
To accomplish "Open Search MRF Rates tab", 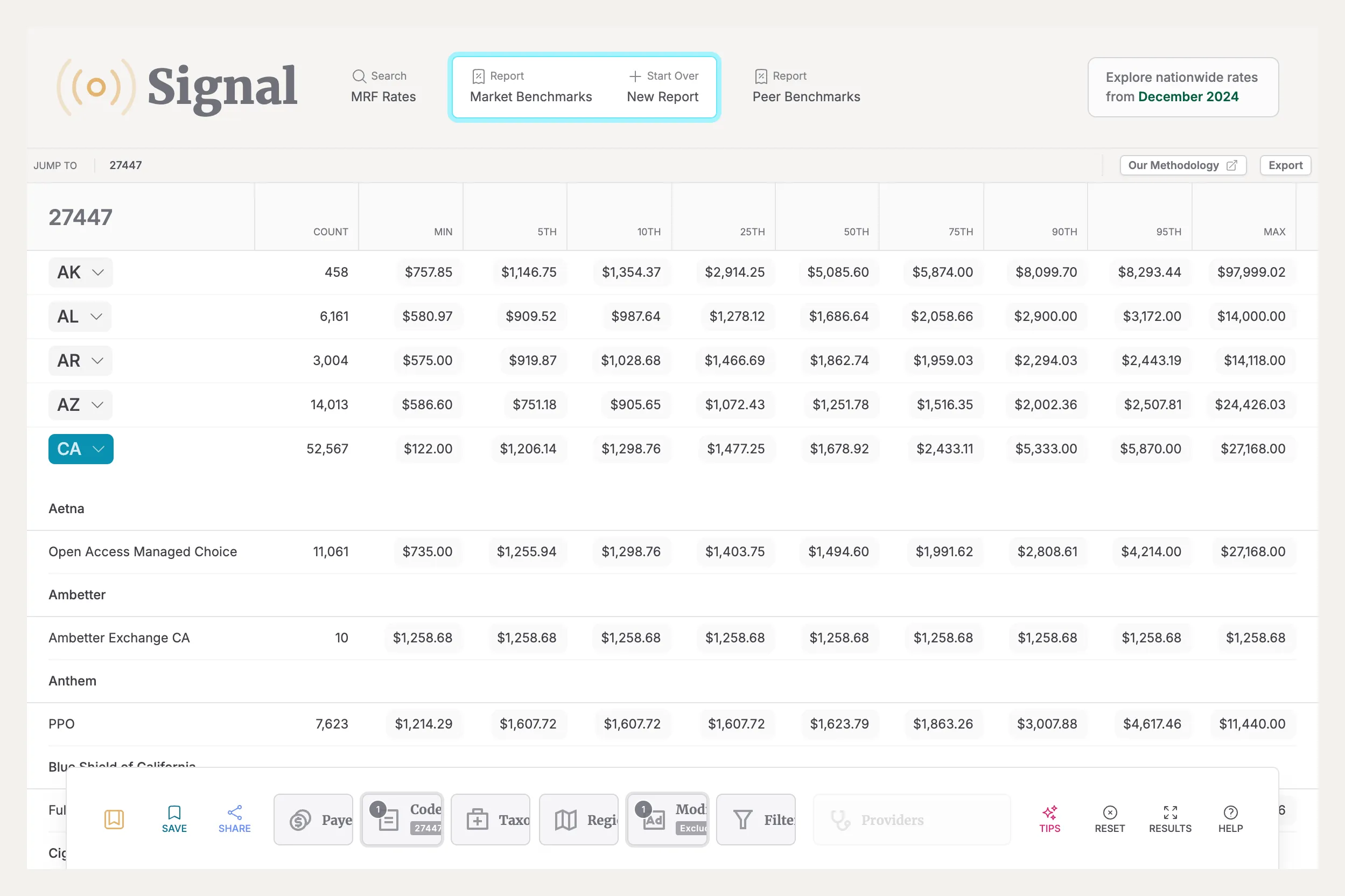I will click(x=383, y=87).
